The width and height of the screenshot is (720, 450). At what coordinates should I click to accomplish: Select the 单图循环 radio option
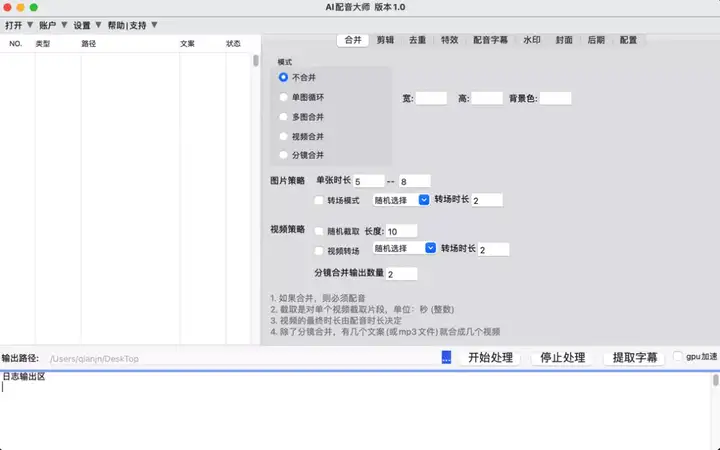click(283, 97)
